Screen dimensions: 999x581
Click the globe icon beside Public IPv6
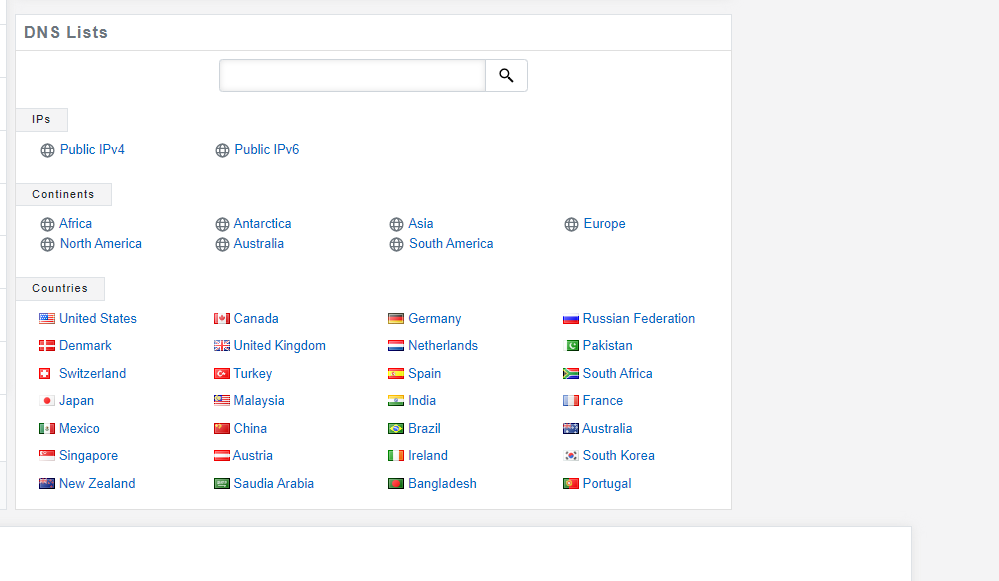click(x=222, y=150)
